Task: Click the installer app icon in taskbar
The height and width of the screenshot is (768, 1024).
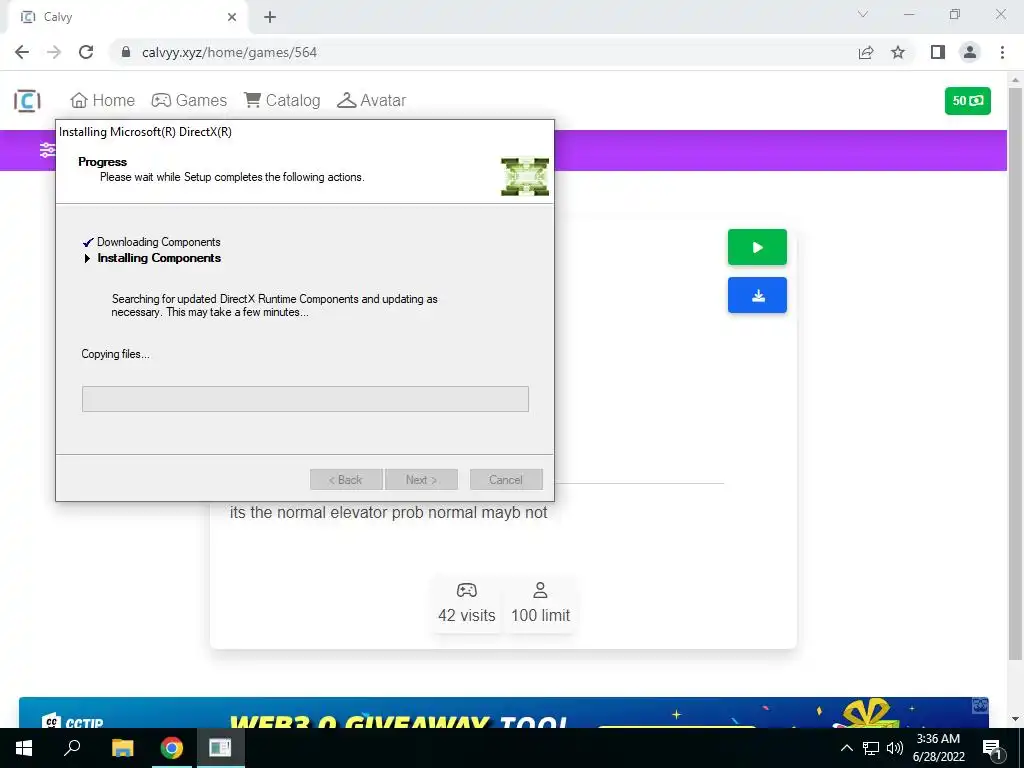Action: 220,748
